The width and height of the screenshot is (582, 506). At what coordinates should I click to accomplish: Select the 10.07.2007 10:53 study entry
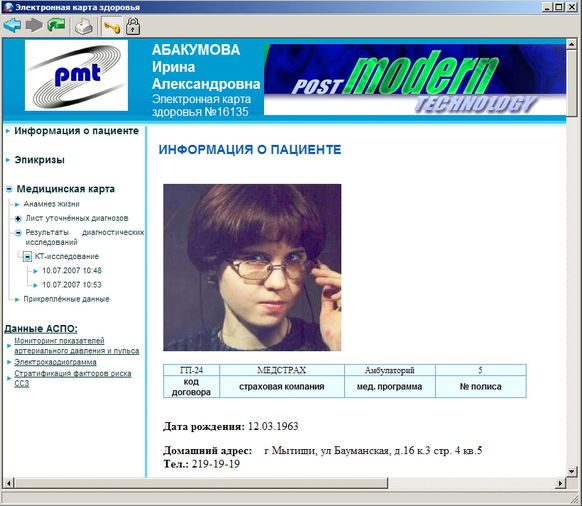(x=72, y=285)
